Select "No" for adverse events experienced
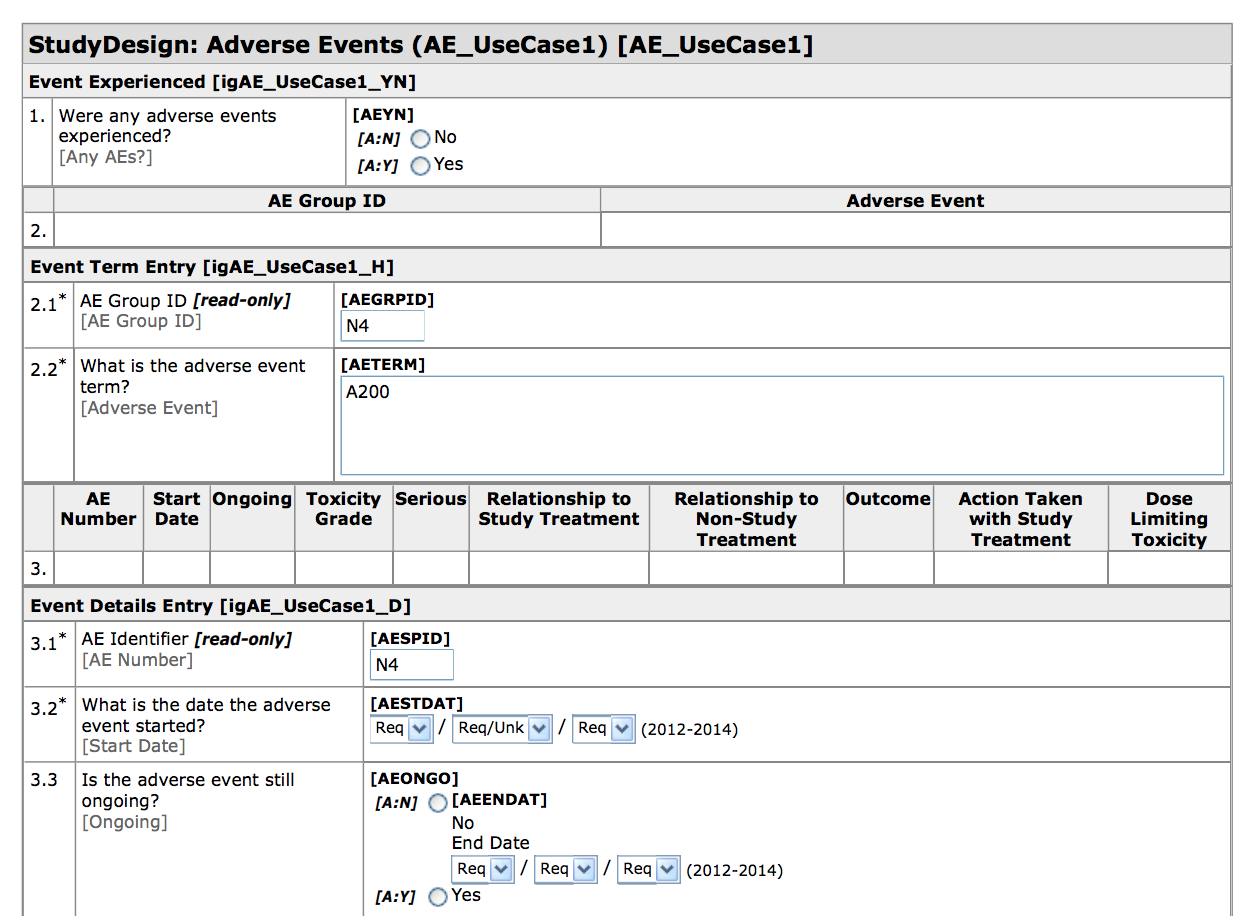This screenshot has width=1246, height=916. 420,139
